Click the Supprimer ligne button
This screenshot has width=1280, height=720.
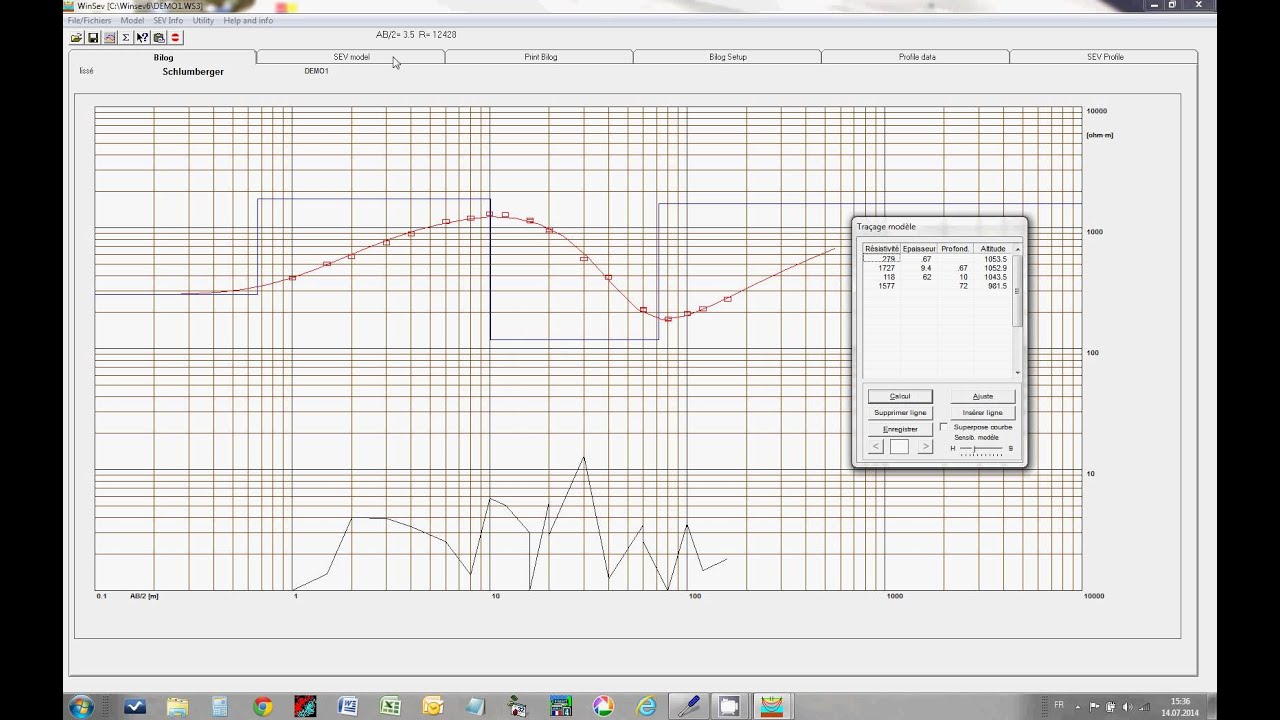pyautogui.click(x=900, y=412)
